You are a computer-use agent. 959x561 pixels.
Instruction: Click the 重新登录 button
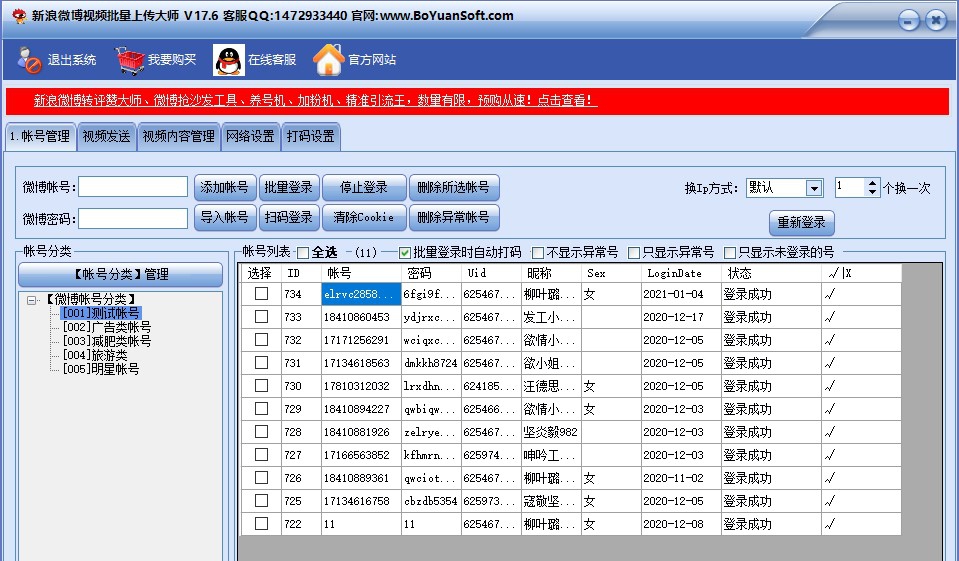(x=801, y=223)
